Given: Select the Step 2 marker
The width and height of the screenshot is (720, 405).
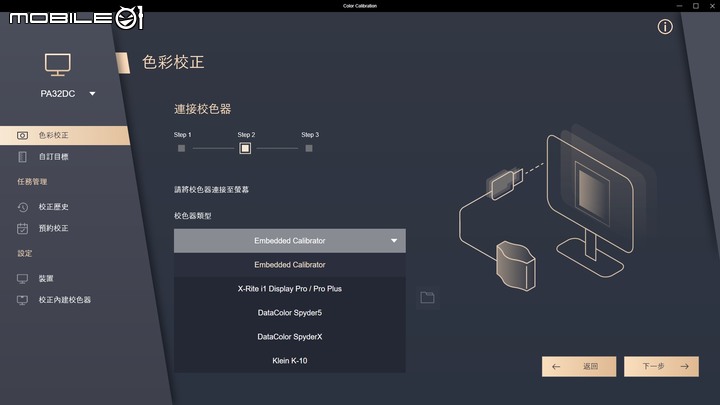Looking at the screenshot, I should coord(245,148).
